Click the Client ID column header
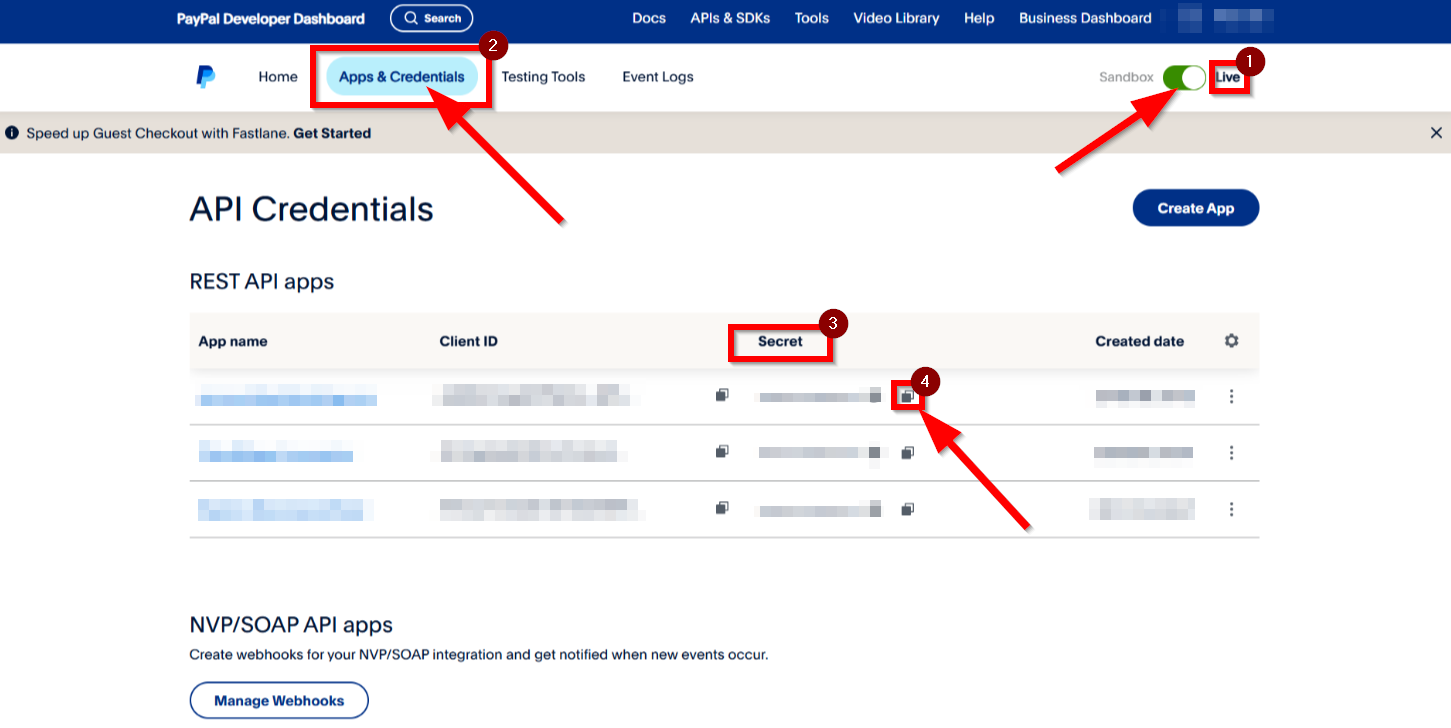 [468, 341]
